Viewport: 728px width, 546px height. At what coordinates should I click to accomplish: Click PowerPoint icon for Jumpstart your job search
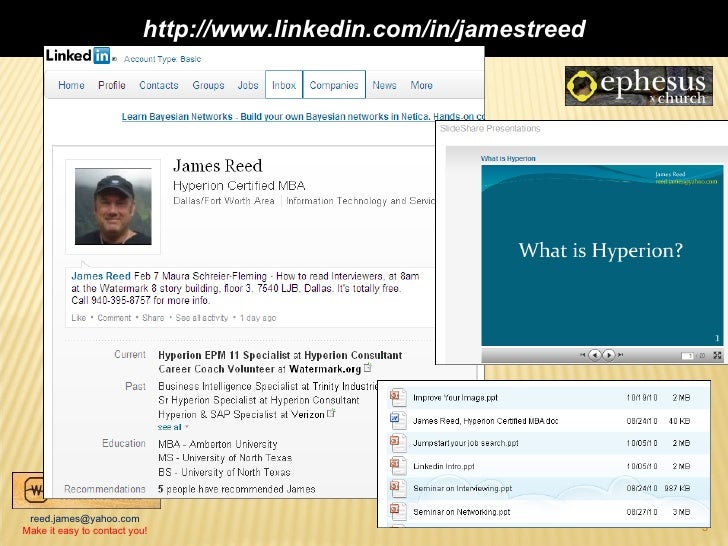tap(397, 443)
